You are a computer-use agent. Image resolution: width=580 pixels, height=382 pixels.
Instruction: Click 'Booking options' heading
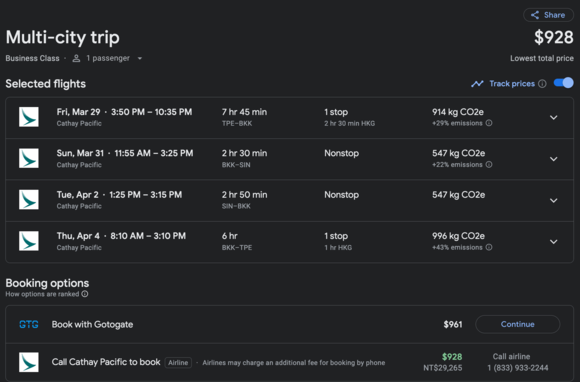pos(47,283)
